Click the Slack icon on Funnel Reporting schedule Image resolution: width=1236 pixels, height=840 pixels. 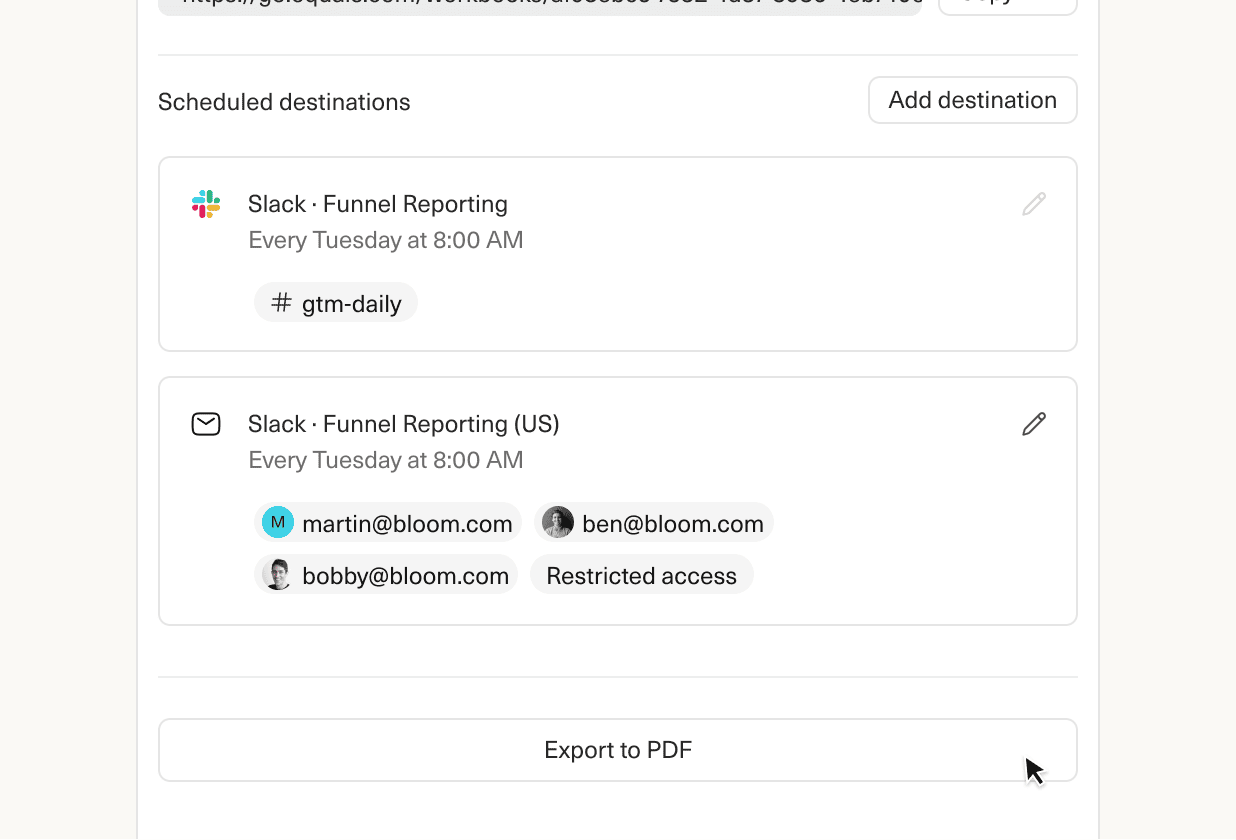tap(205, 203)
